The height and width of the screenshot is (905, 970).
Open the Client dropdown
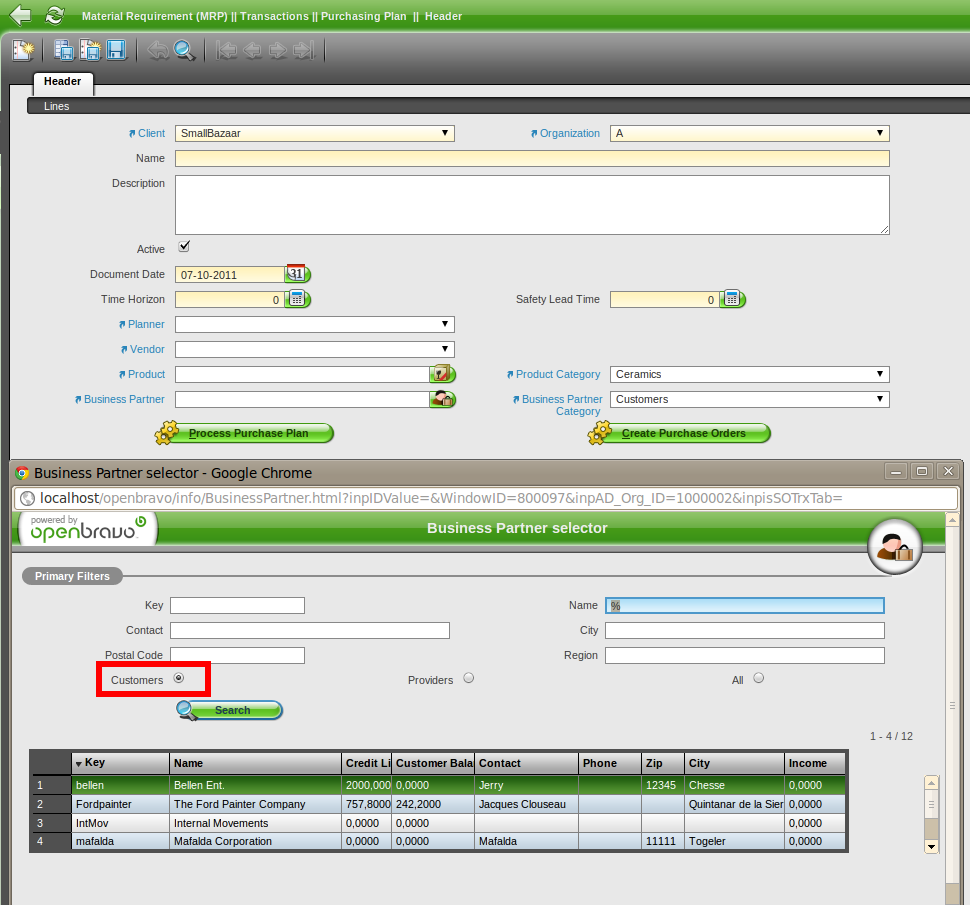pos(315,134)
